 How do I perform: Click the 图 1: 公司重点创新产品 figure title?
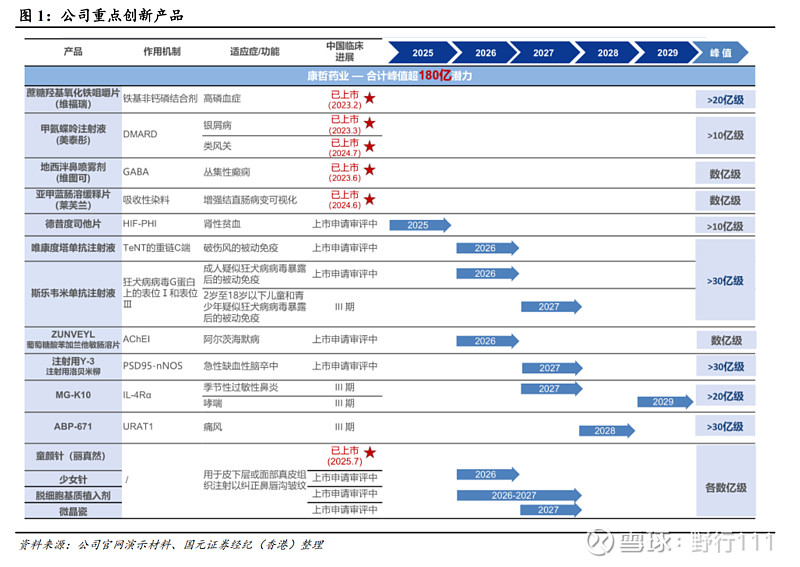(x=102, y=15)
